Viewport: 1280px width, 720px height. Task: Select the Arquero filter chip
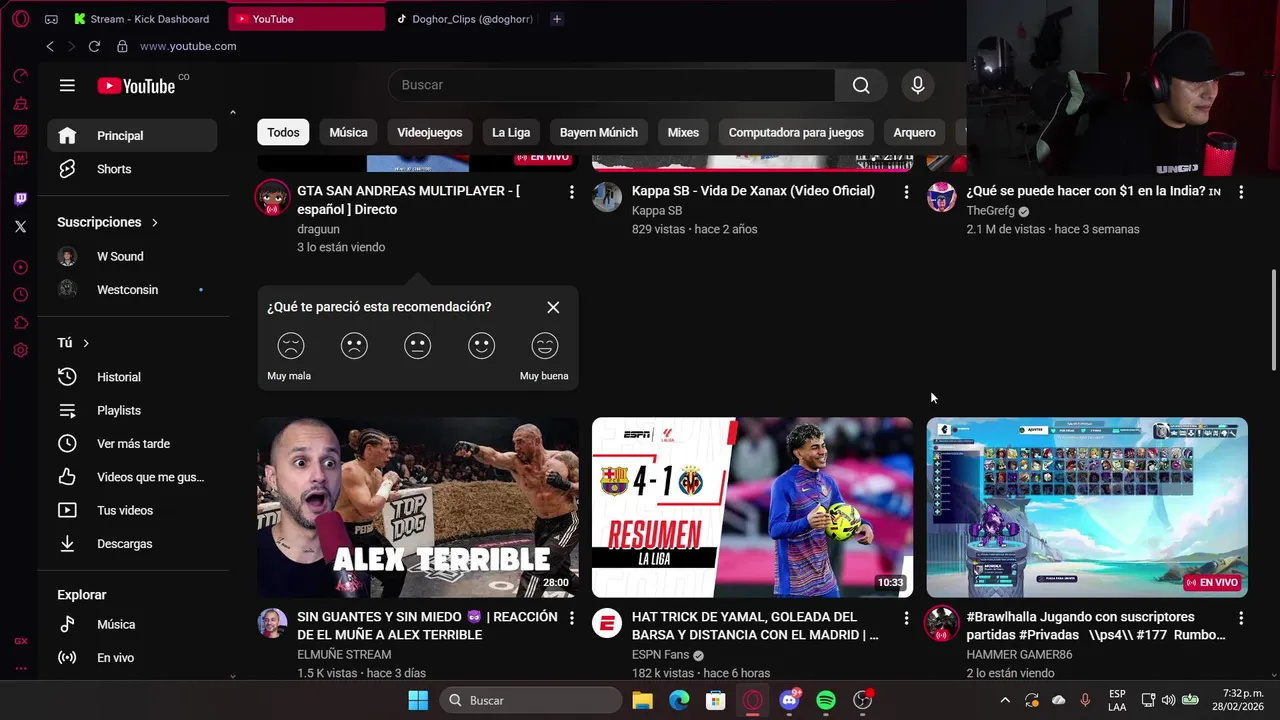(914, 132)
